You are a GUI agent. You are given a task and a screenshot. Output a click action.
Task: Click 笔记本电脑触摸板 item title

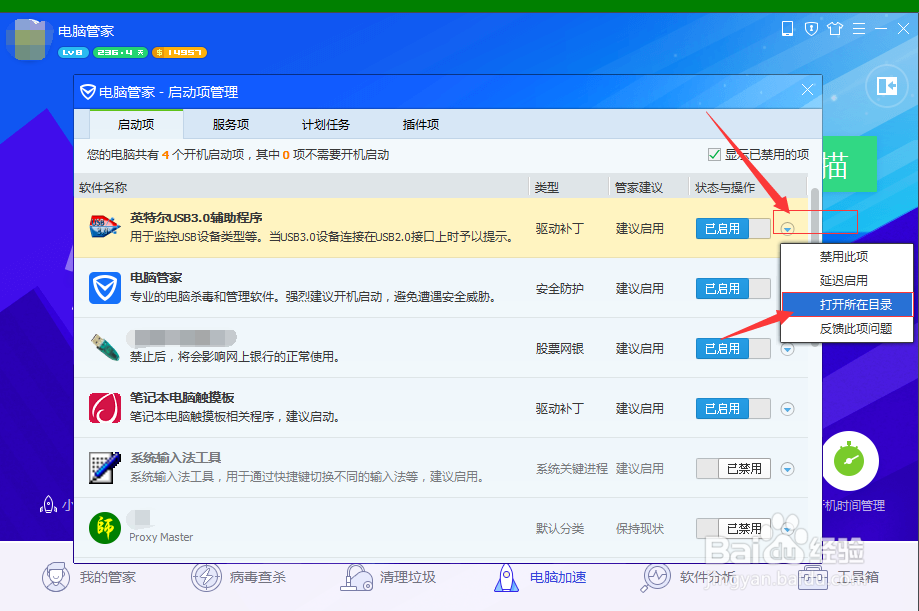click(182, 398)
